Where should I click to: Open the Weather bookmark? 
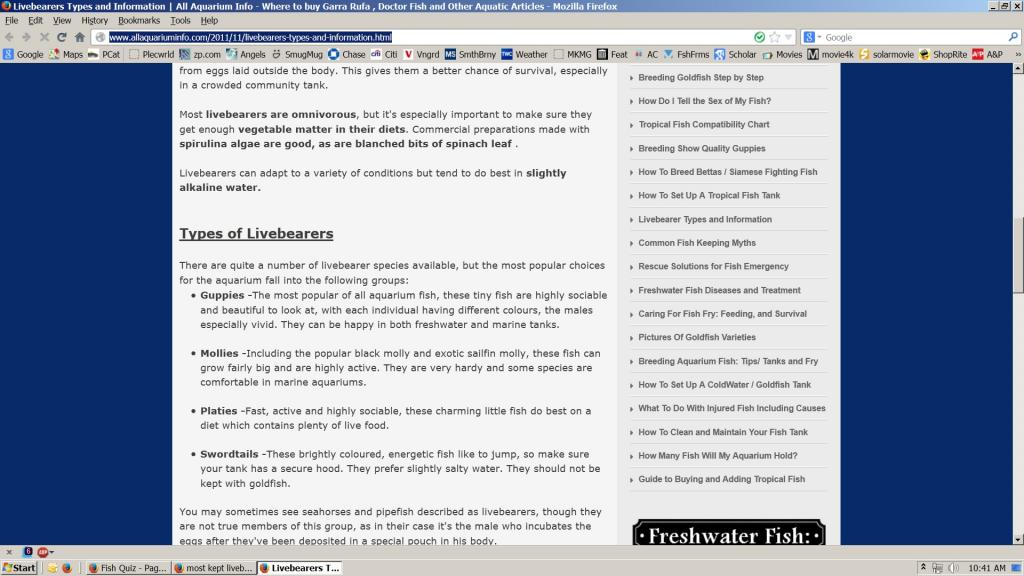pos(523,54)
